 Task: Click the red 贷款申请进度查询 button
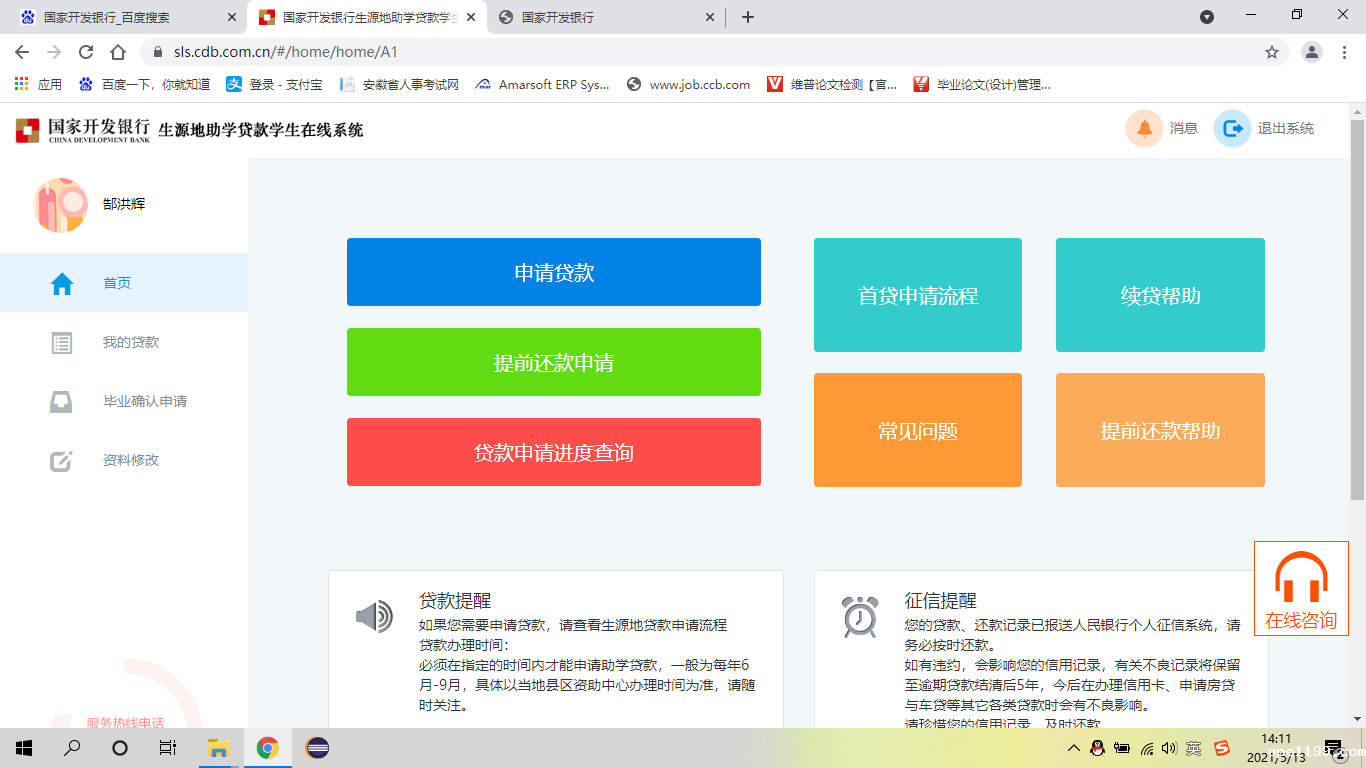tap(553, 452)
